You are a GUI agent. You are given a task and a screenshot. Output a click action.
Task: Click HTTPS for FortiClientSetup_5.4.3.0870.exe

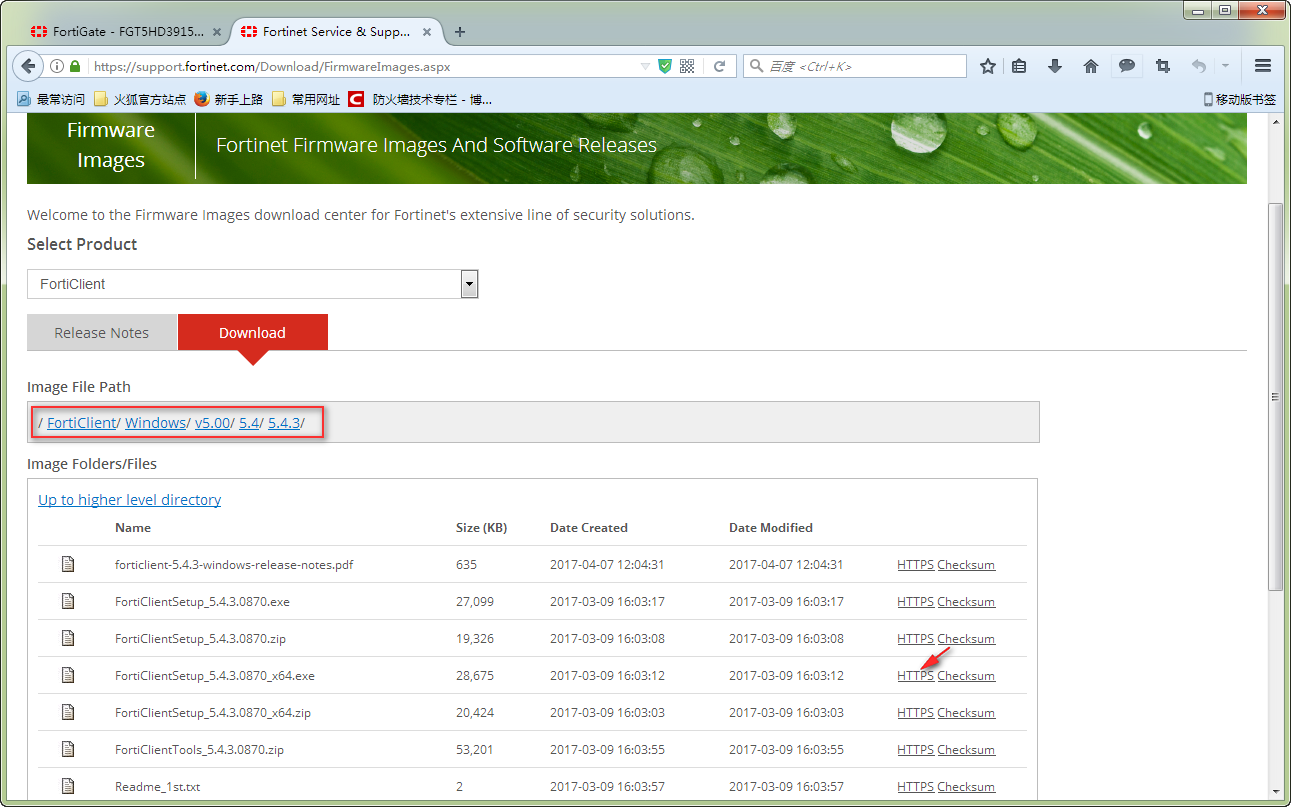click(x=915, y=601)
